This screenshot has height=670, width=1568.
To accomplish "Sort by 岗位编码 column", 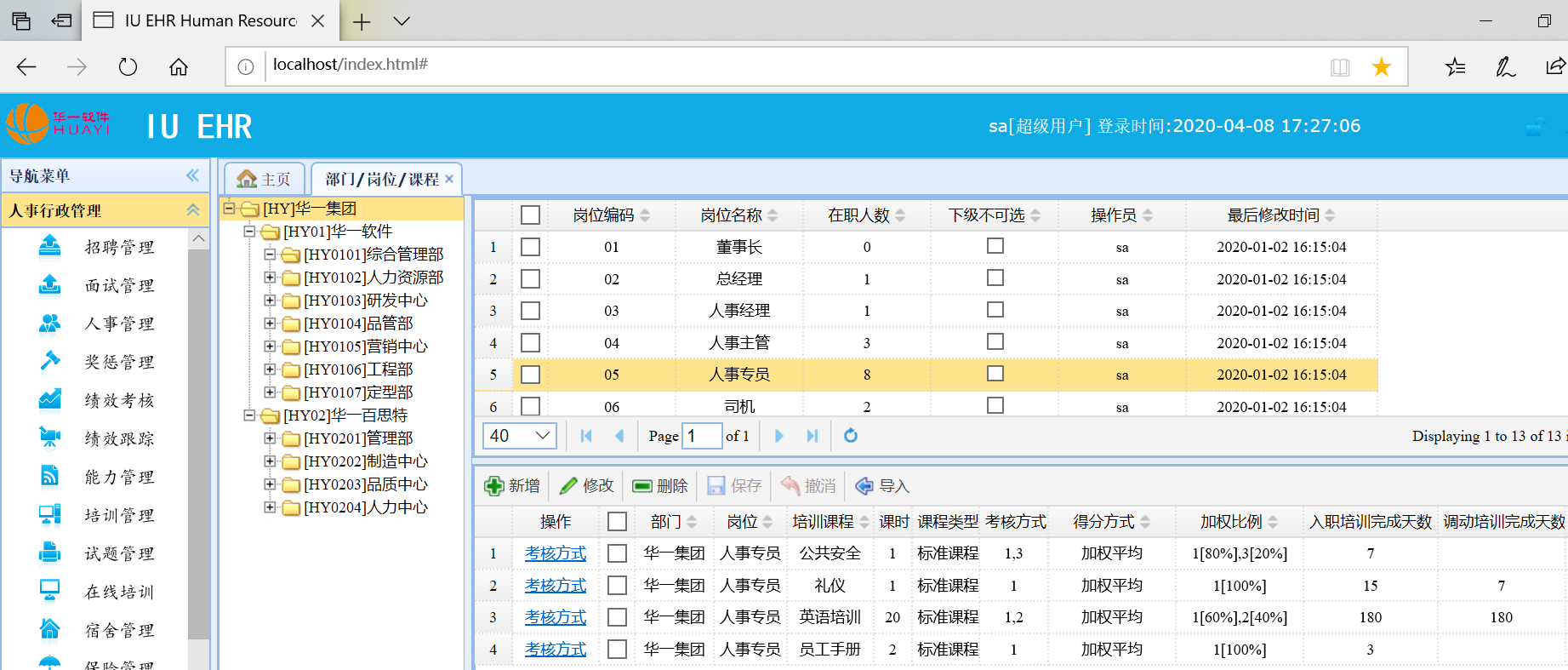I will (611, 215).
